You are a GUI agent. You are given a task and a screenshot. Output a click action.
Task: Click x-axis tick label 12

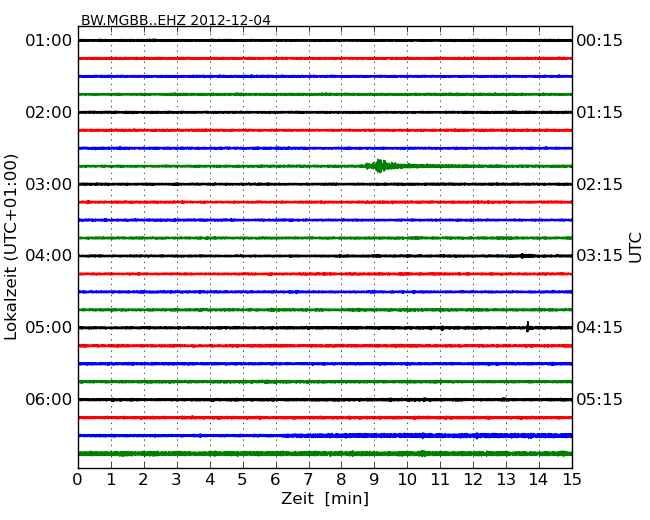coord(473,480)
